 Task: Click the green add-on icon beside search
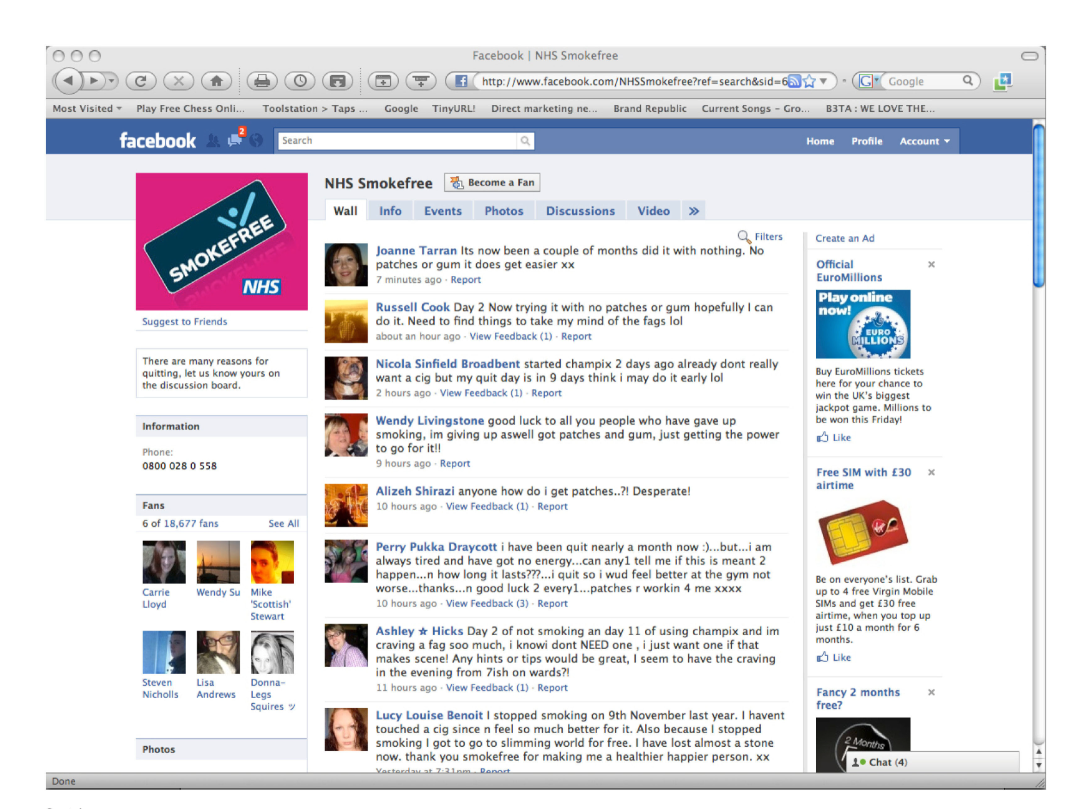click(1003, 81)
